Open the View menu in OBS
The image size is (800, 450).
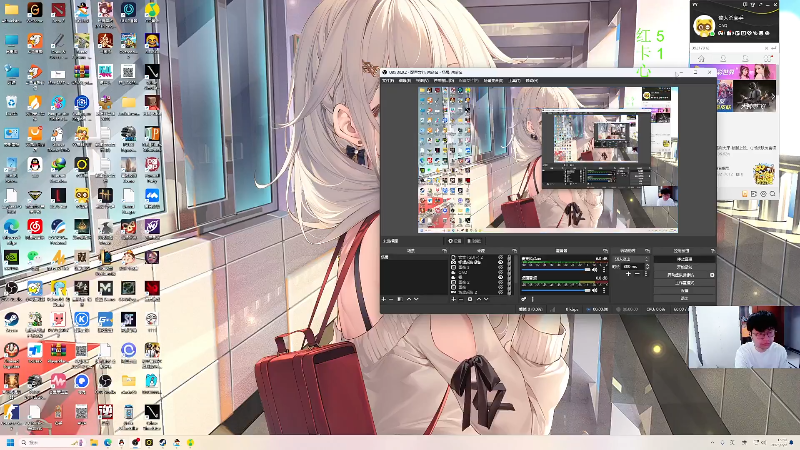(422, 80)
